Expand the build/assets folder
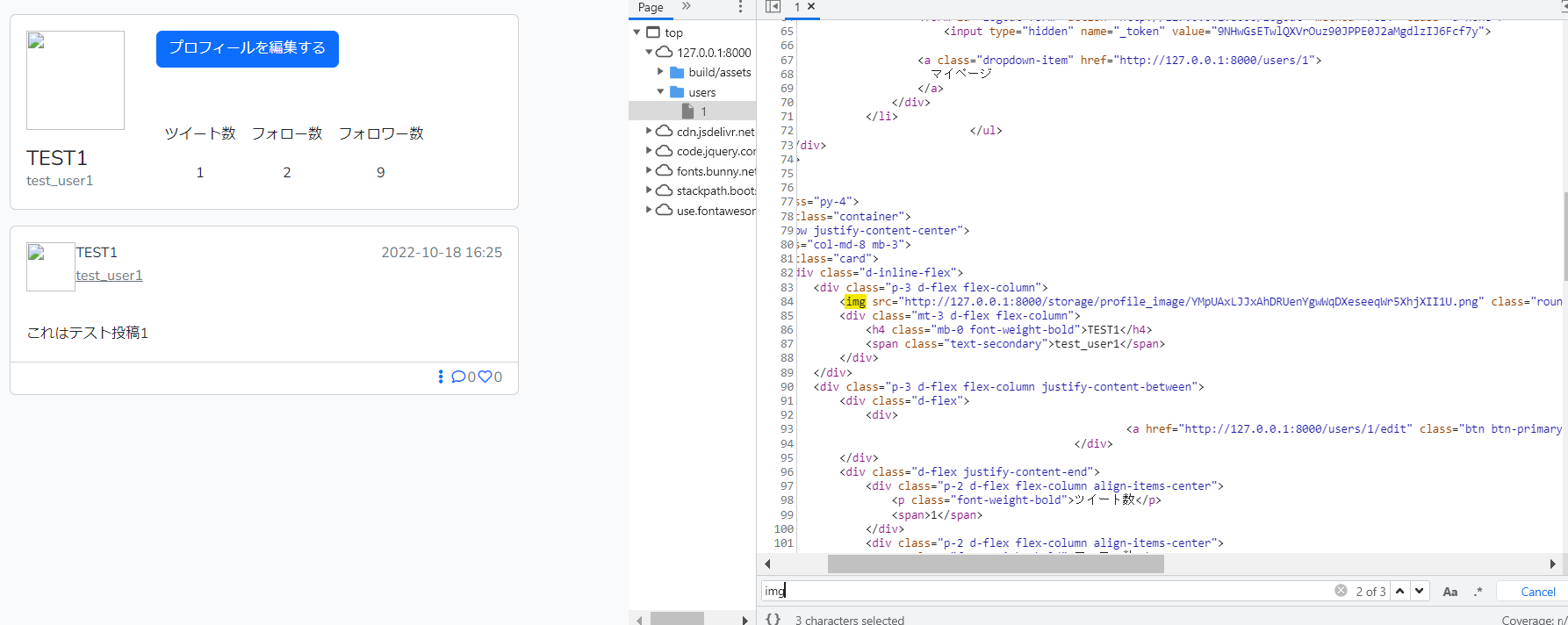Image resolution: width=1568 pixels, height=625 pixels. coord(661,72)
